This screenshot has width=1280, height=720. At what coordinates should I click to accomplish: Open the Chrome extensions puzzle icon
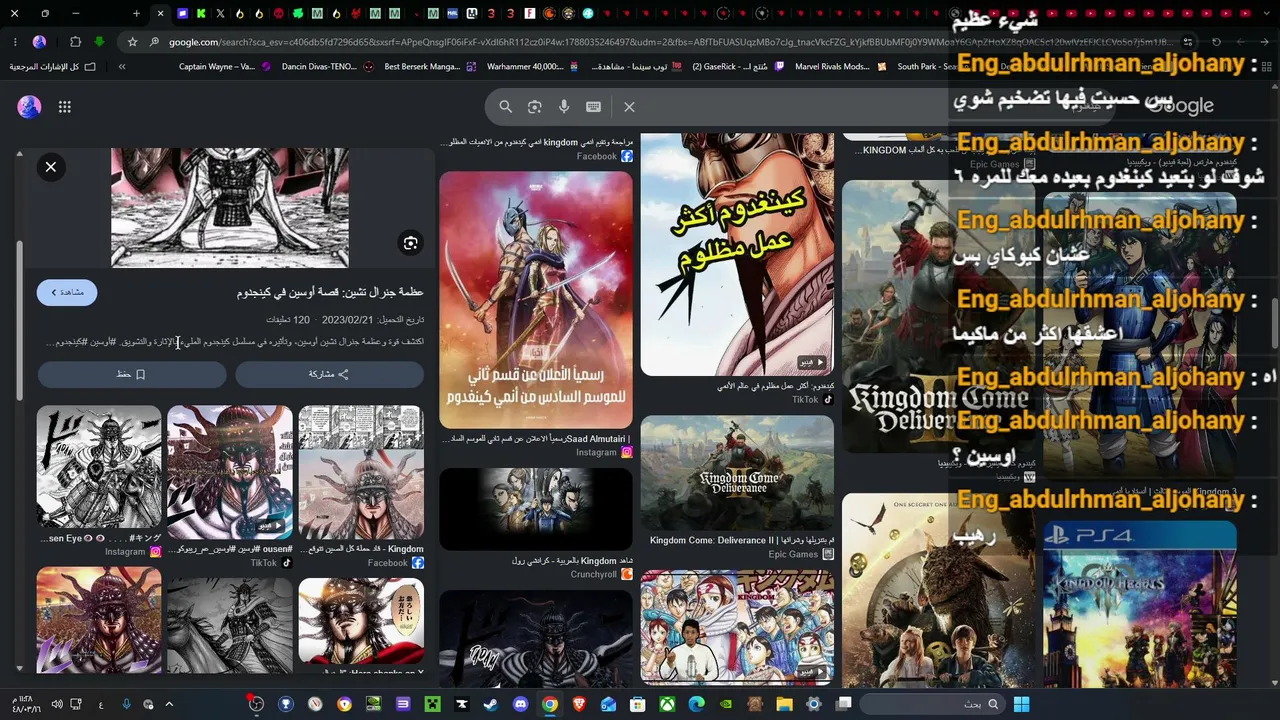tap(75, 42)
